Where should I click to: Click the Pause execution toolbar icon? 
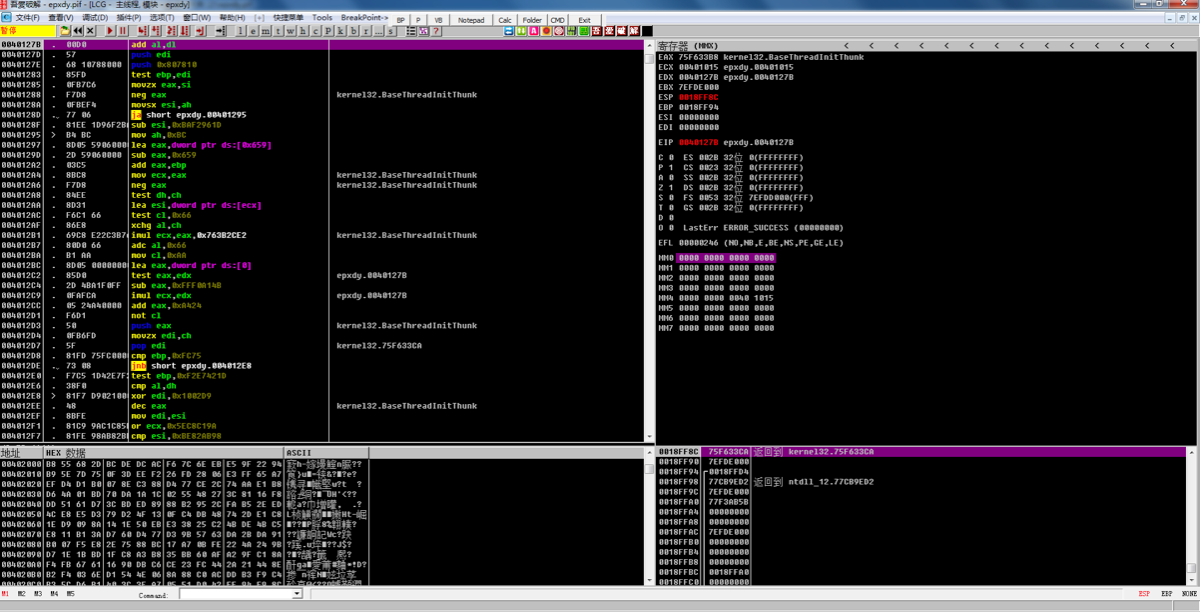122,31
